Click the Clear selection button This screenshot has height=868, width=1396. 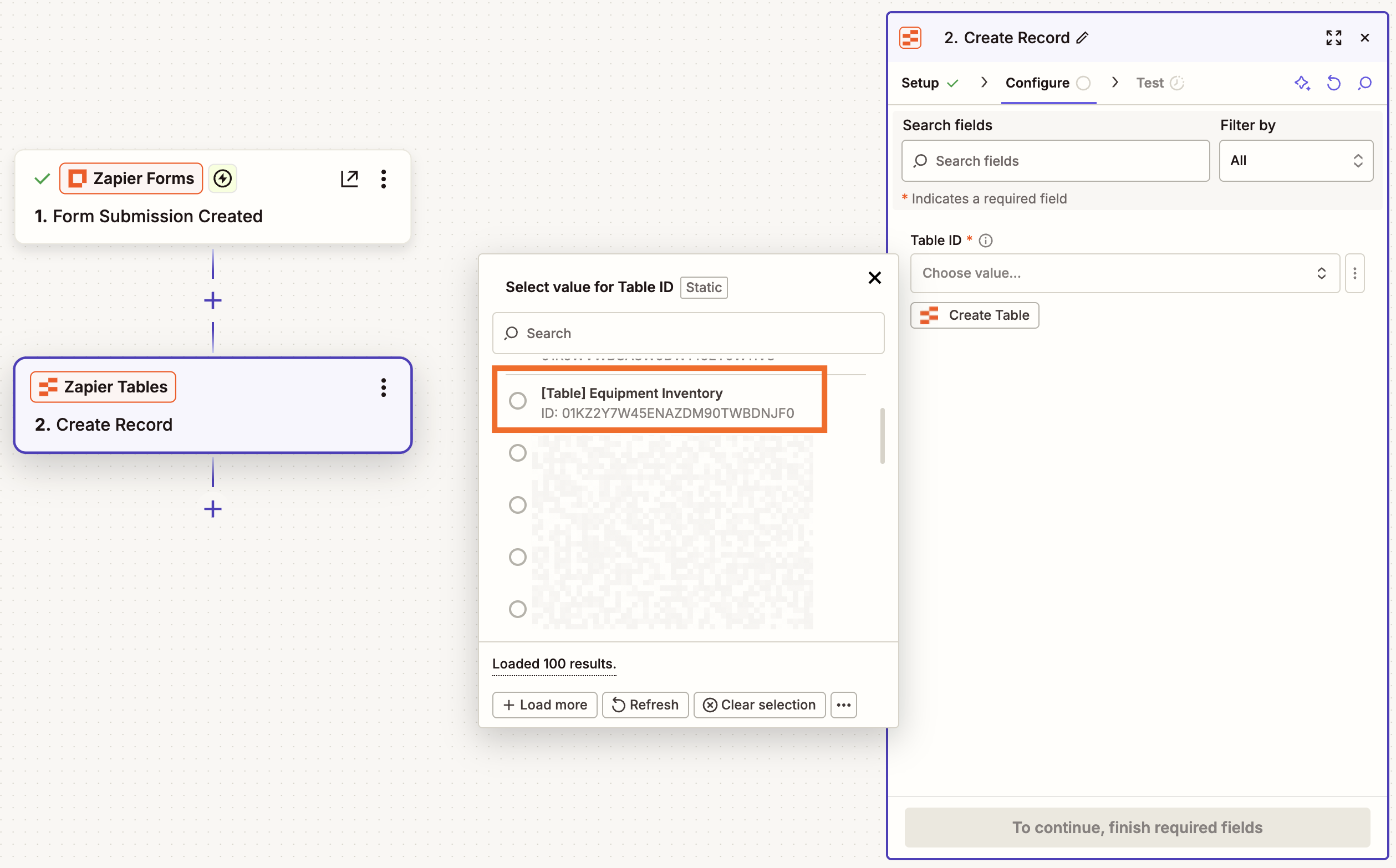(759, 705)
